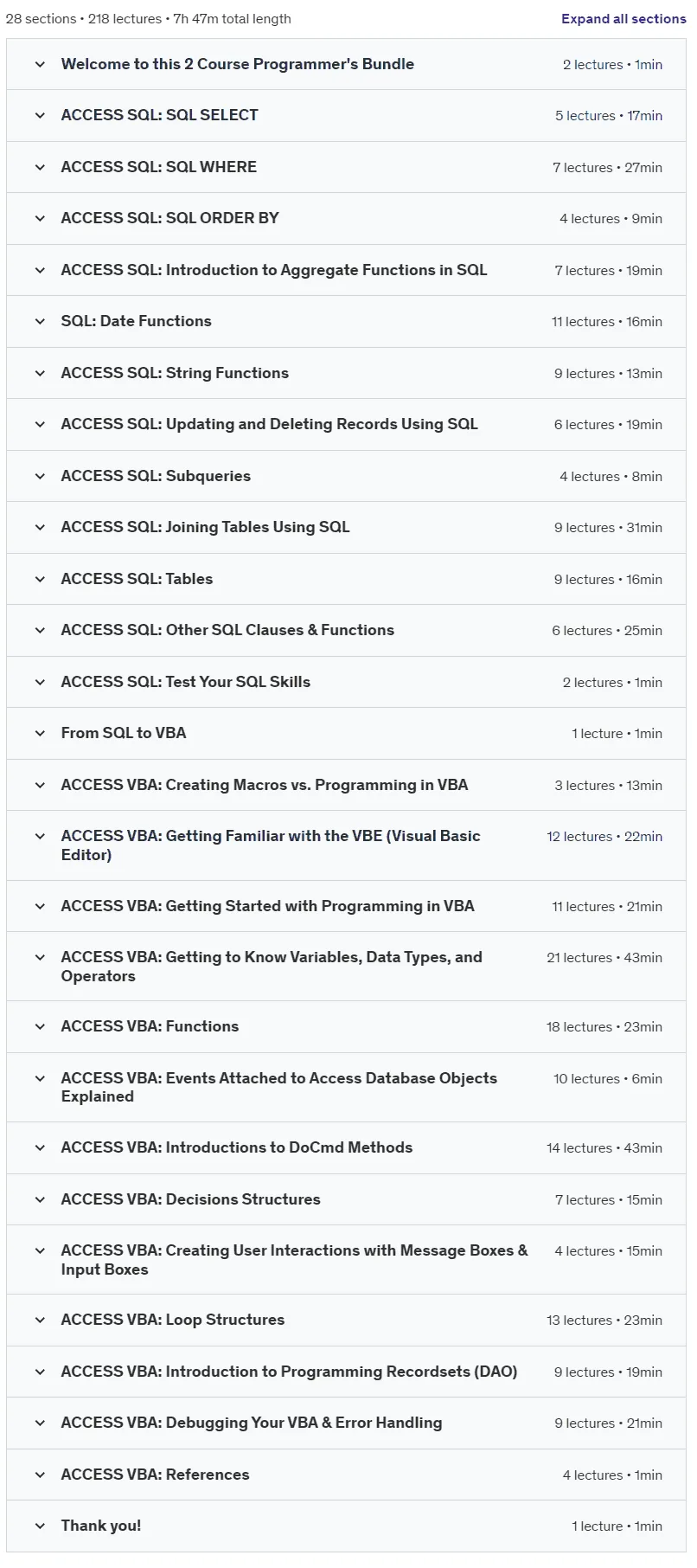Expand chevron beside Introductions to DoCmd Methods
This screenshot has height=1568, width=697.
pos(40,1148)
